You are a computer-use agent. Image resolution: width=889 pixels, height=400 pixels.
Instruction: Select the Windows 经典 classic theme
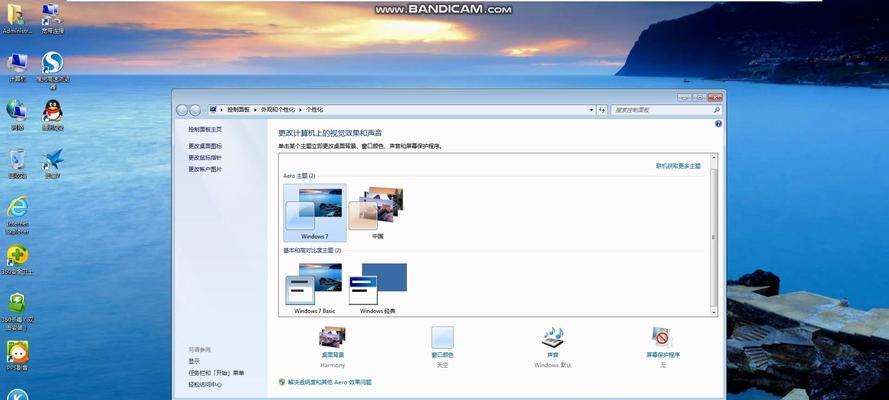377,288
